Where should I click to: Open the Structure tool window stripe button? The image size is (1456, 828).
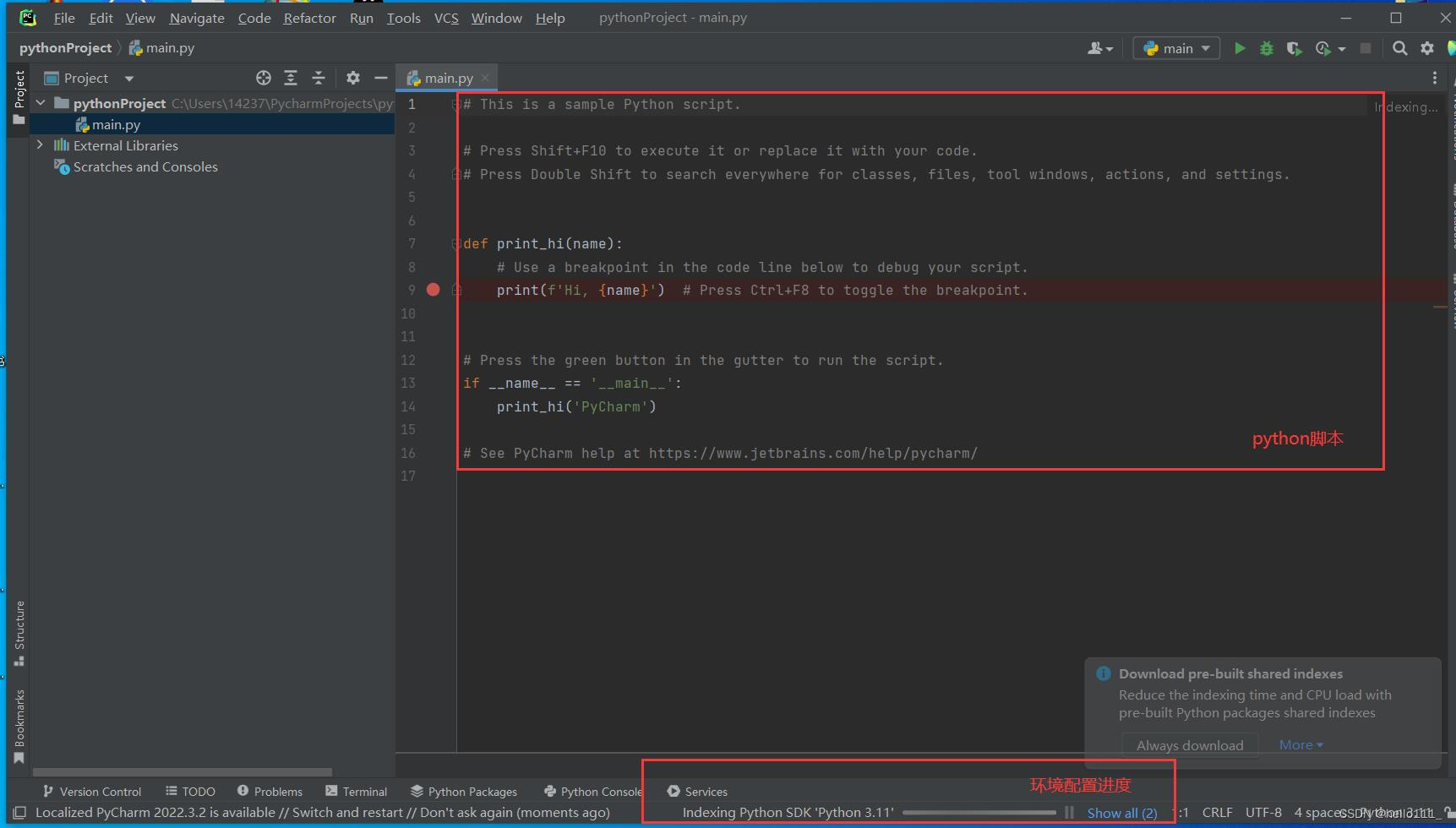coord(19,634)
